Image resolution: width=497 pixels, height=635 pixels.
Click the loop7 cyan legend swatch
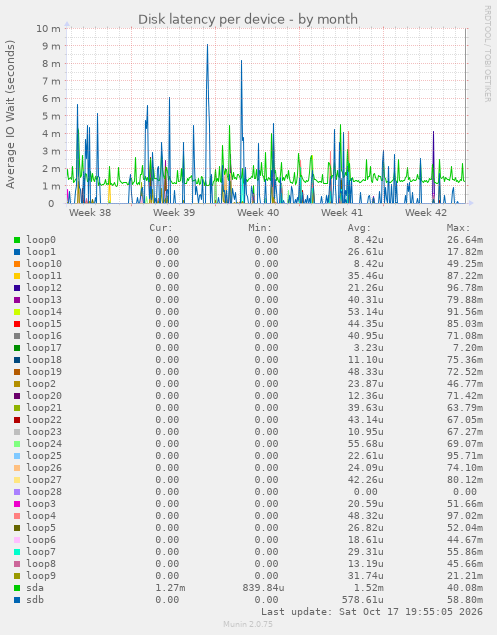pos(17,552)
